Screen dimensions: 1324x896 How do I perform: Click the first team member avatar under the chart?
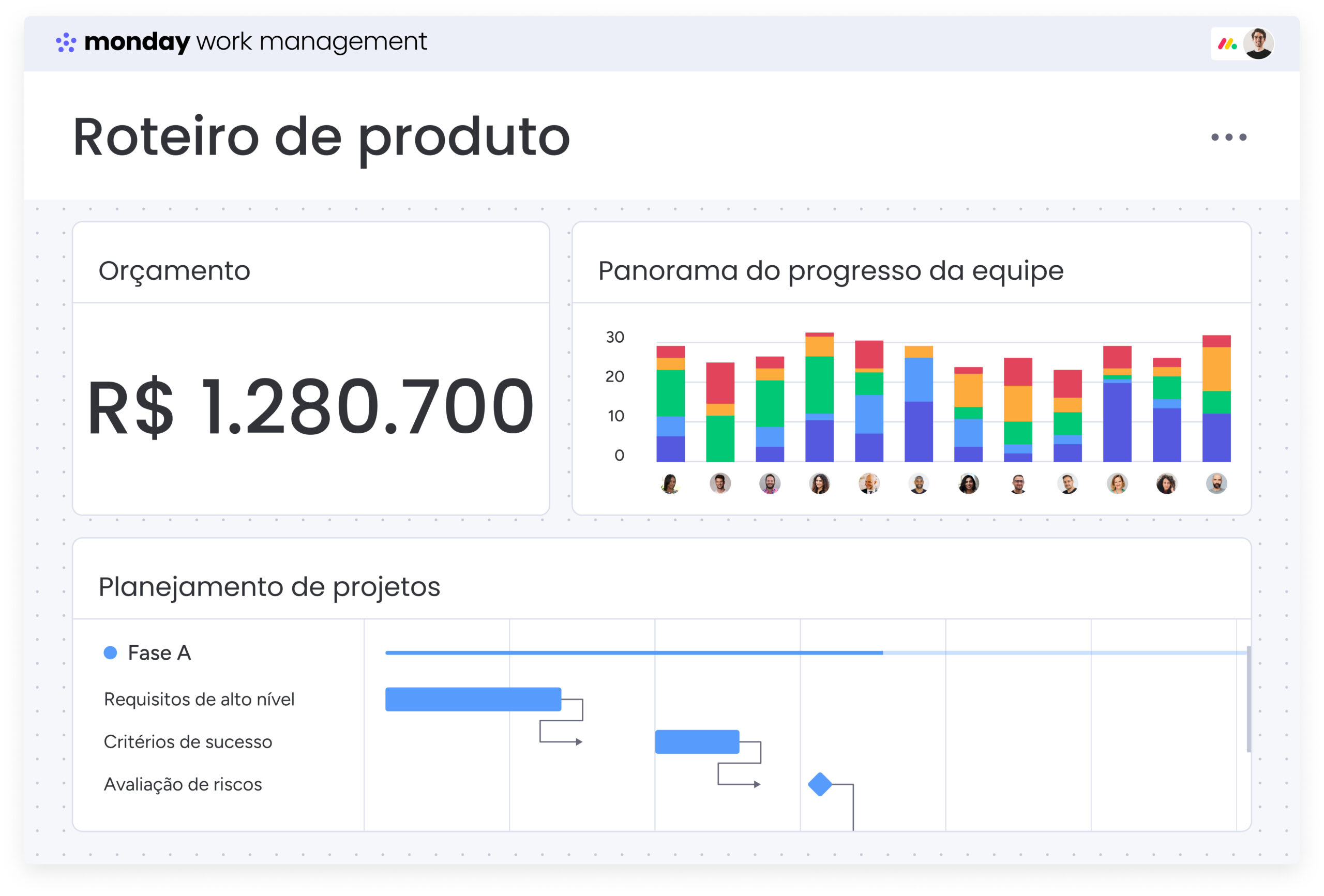671,483
